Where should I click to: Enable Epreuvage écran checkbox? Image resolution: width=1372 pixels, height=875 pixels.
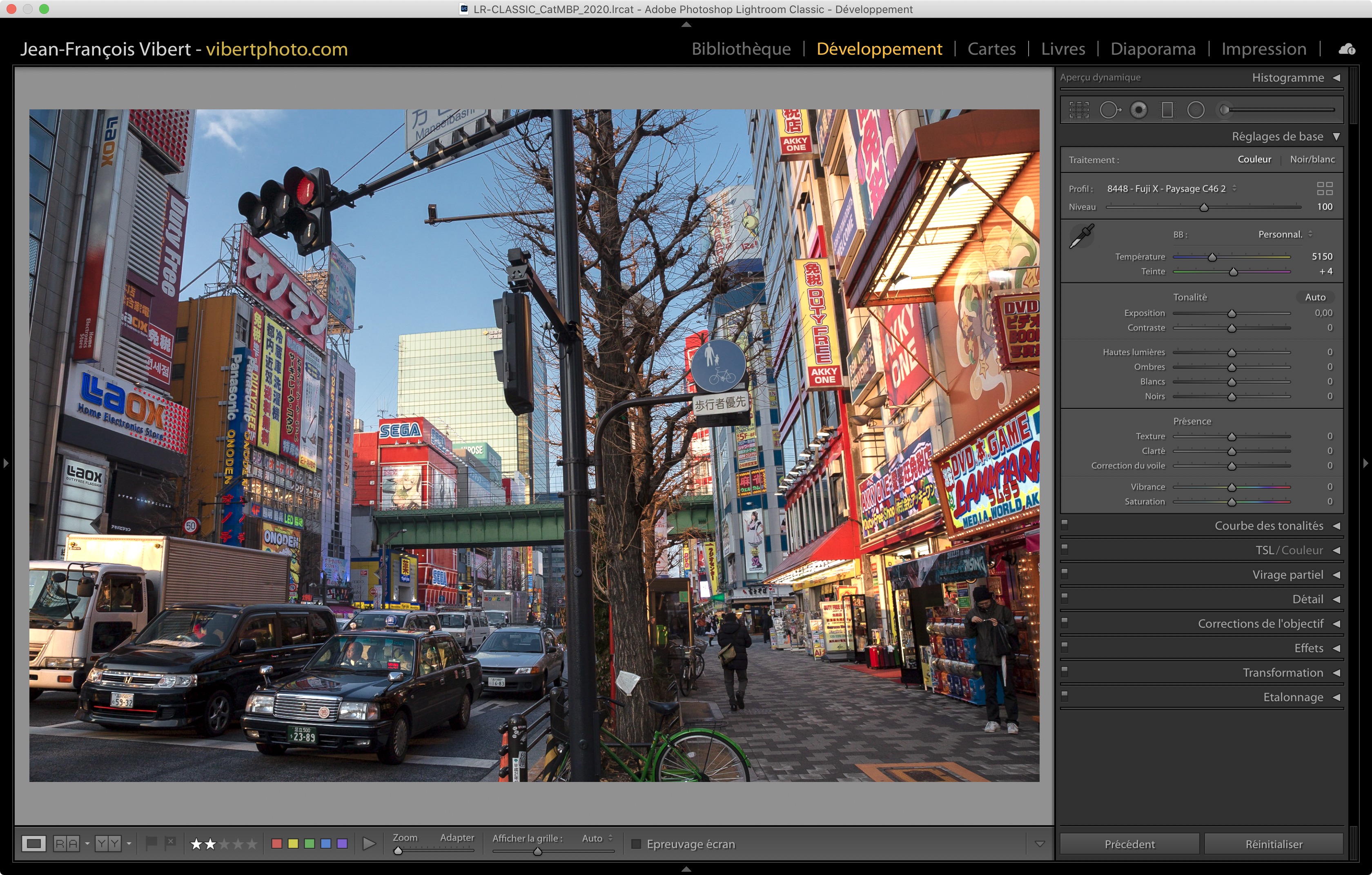click(637, 844)
